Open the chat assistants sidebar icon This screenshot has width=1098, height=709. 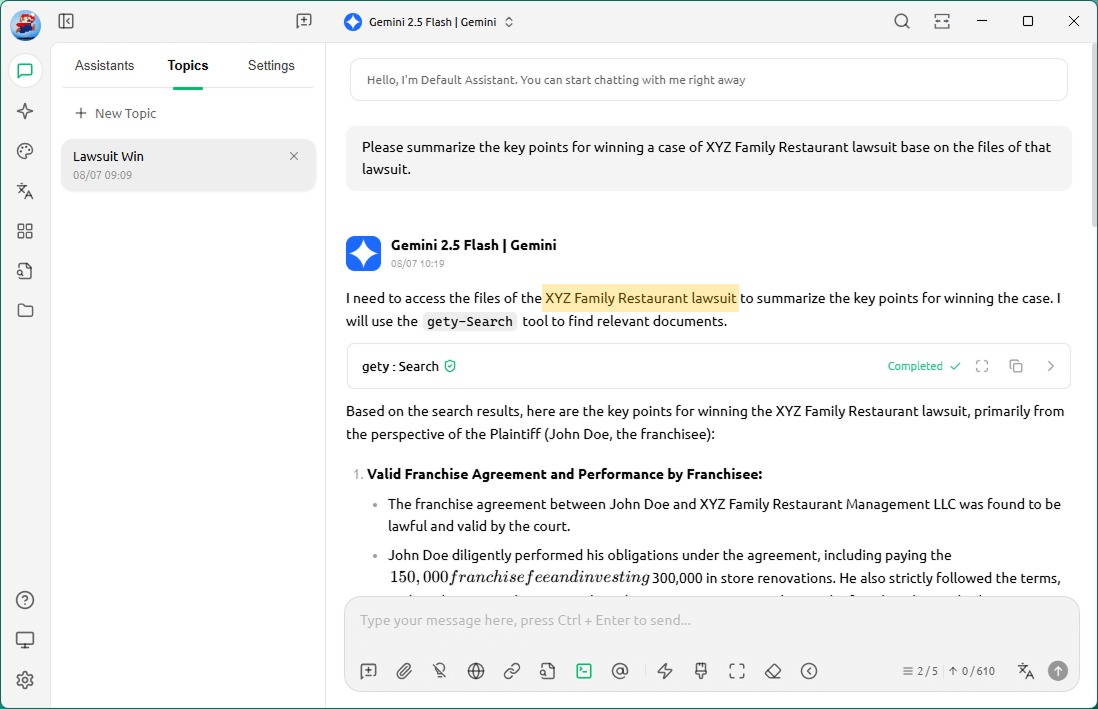[25, 71]
